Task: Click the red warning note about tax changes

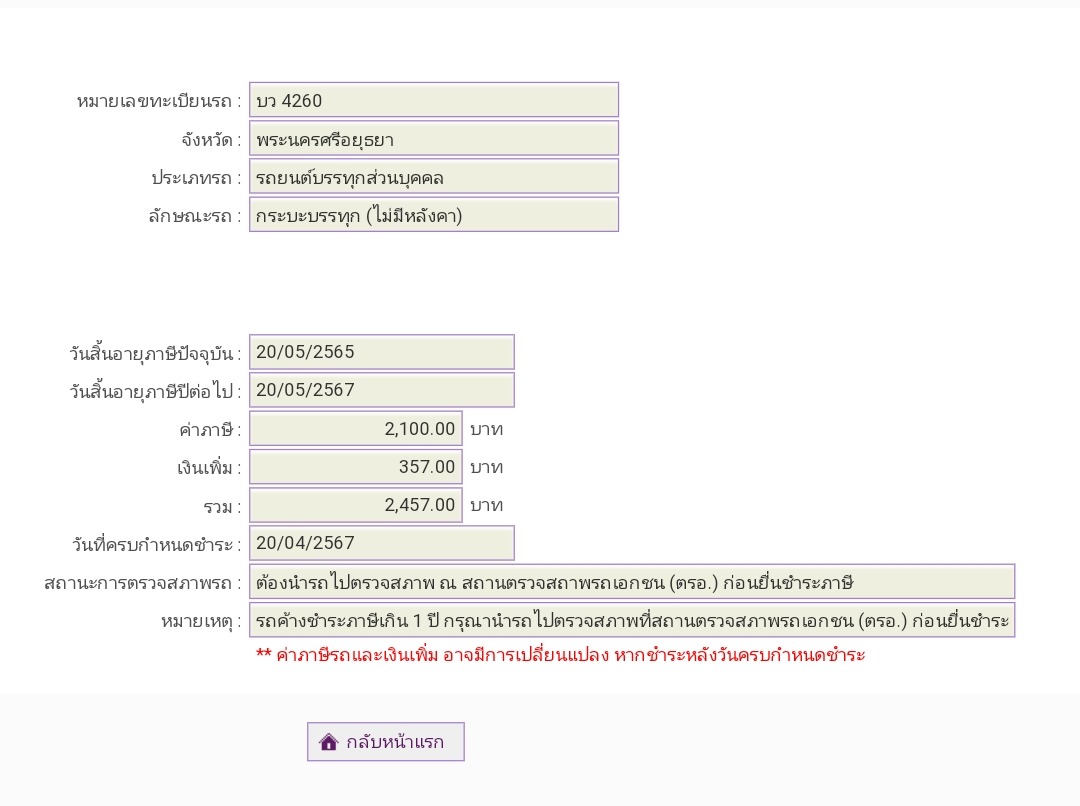Action: 561,654
